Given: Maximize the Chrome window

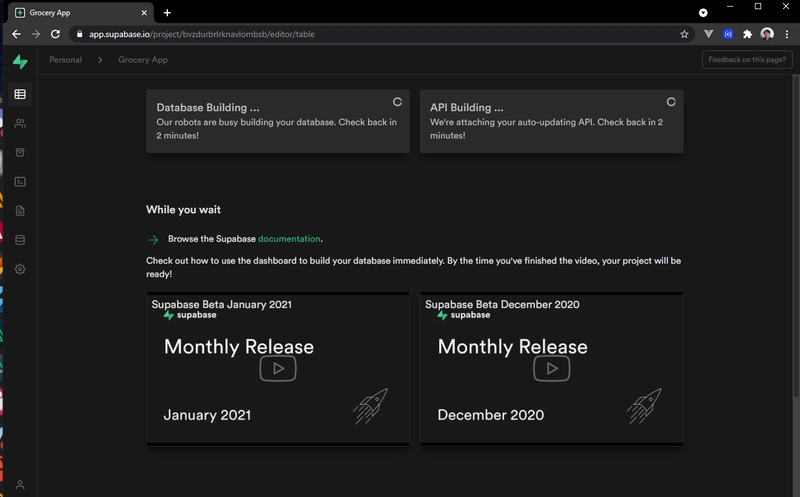Looking at the screenshot, I should 758,7.
